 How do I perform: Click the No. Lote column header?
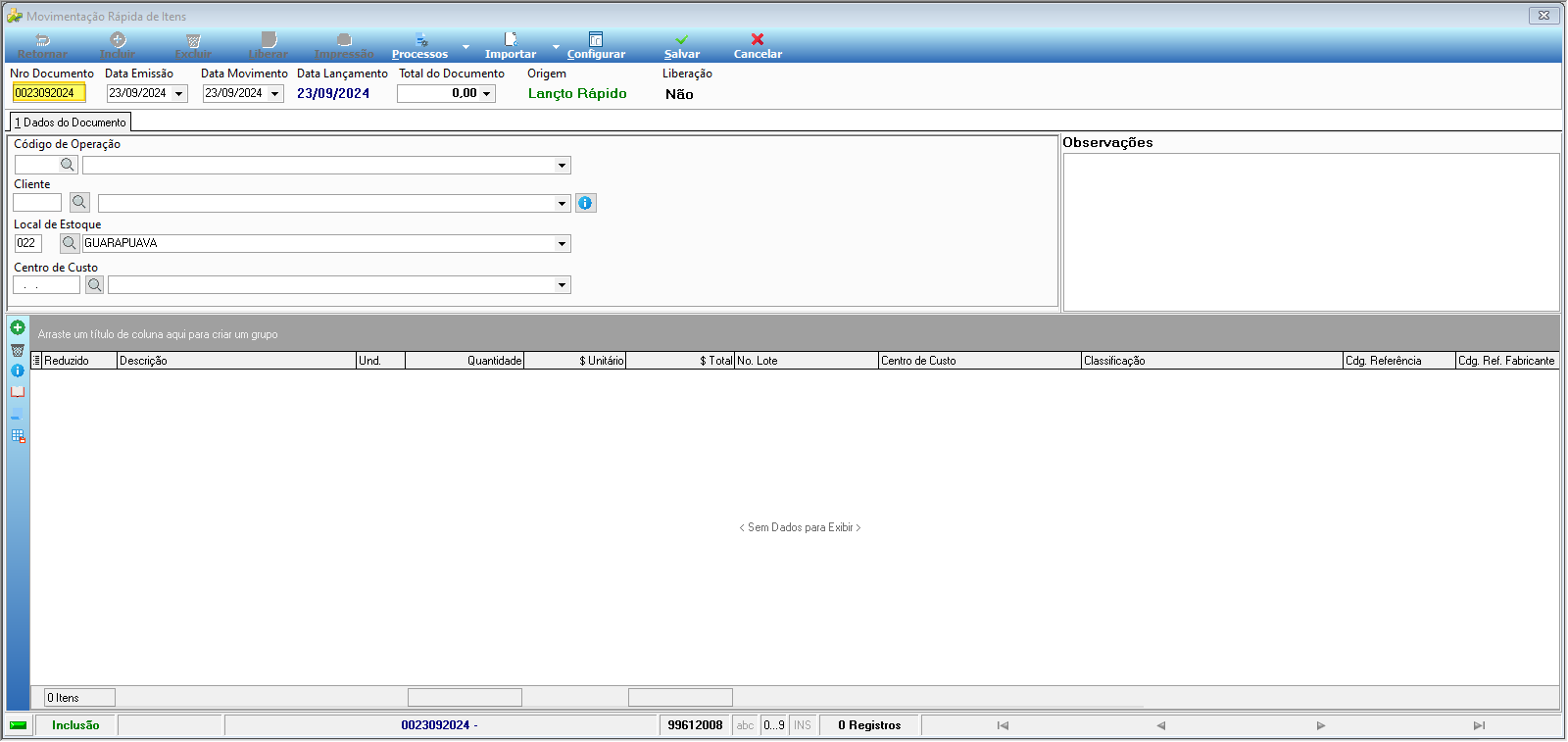click(807, 361)
